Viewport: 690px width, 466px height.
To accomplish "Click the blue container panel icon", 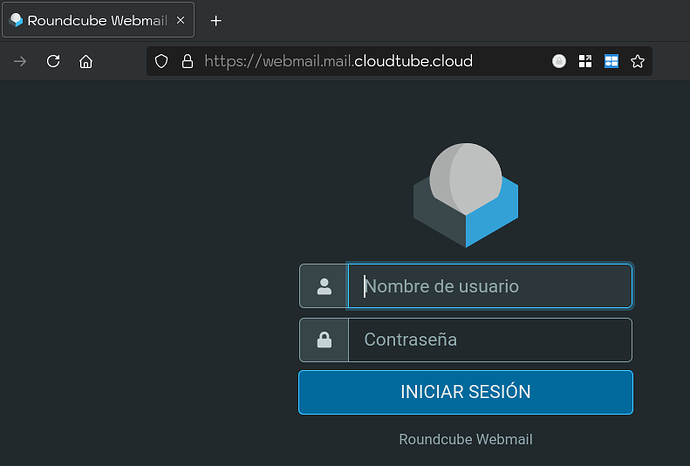I will [x=611, y=61].
